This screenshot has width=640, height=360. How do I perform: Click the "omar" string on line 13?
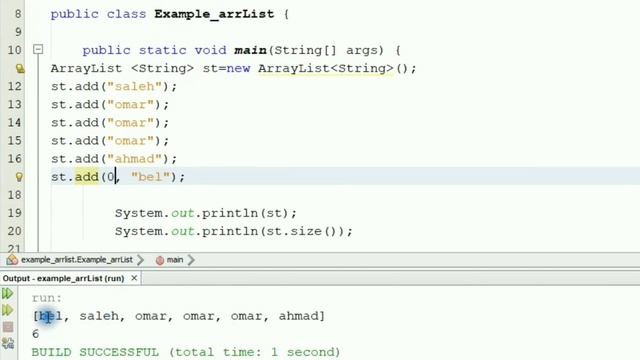click(131, 104)
